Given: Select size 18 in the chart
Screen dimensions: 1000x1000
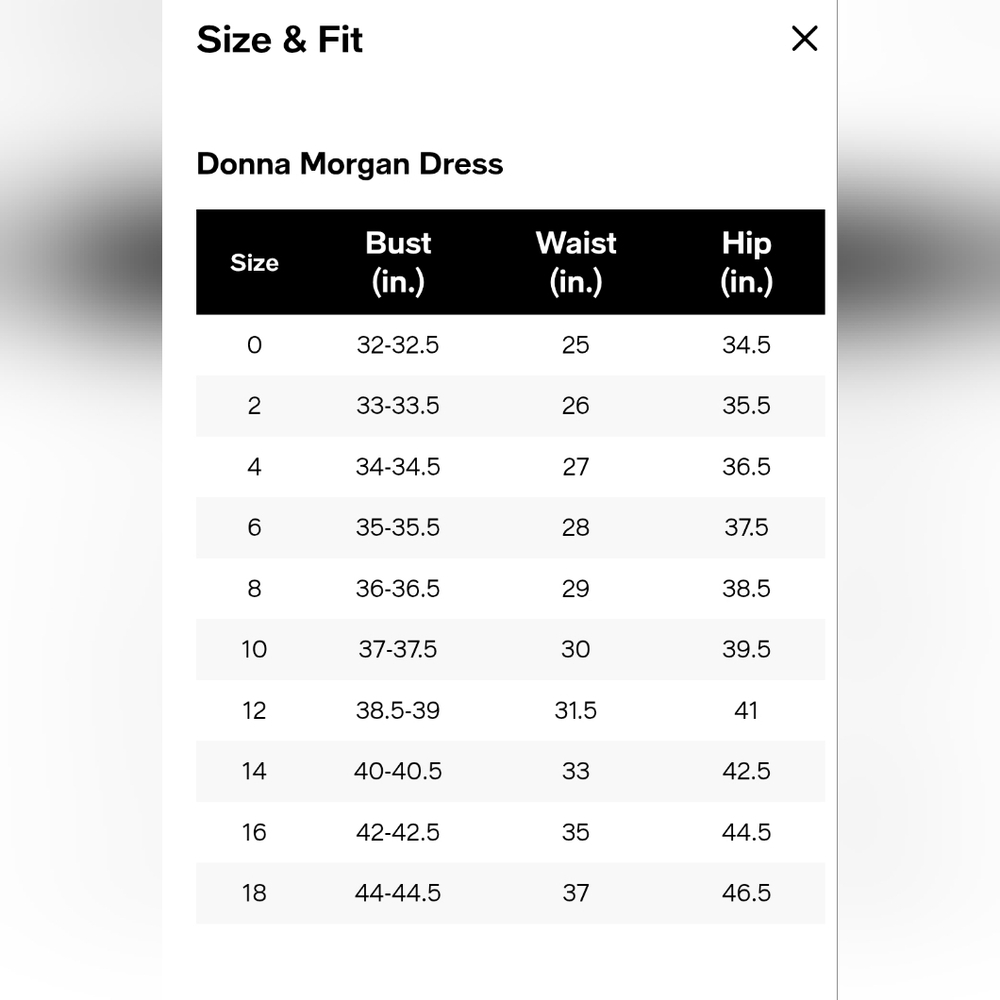Looking at the screenshot, I should click(x=254, y=893).
